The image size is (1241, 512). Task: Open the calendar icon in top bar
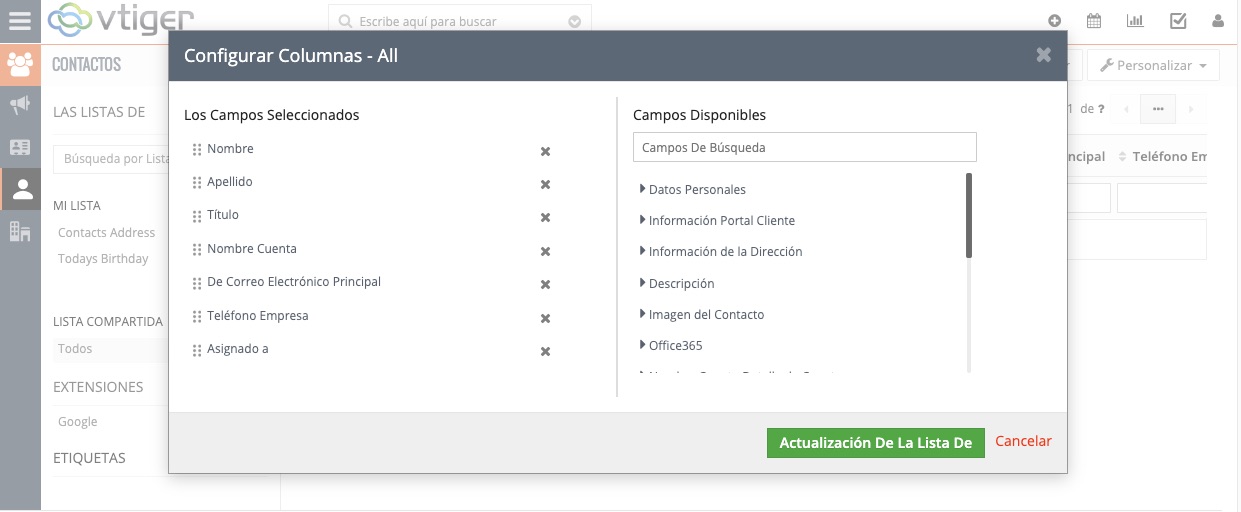click(x=1094, y=21)
